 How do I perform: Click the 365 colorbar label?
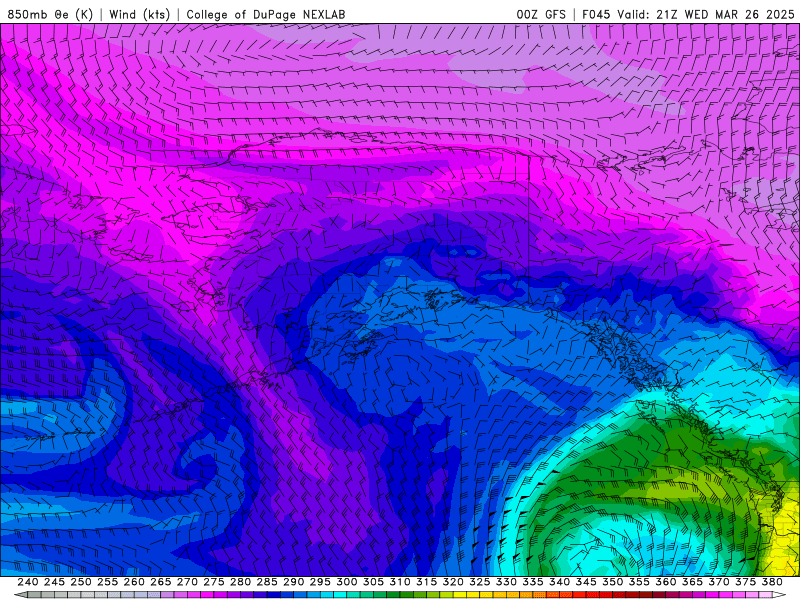692,582
